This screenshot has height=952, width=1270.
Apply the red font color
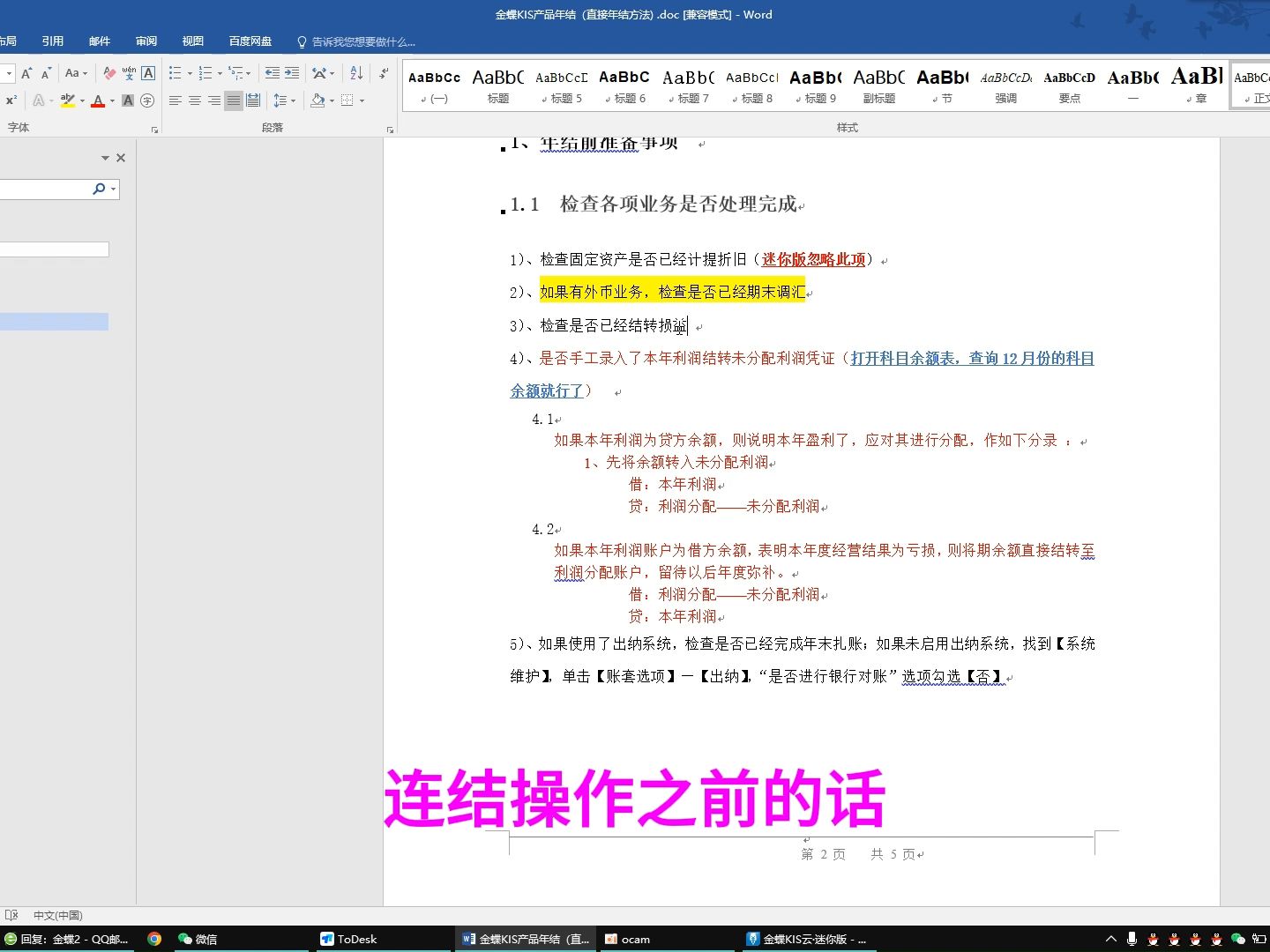98,100
